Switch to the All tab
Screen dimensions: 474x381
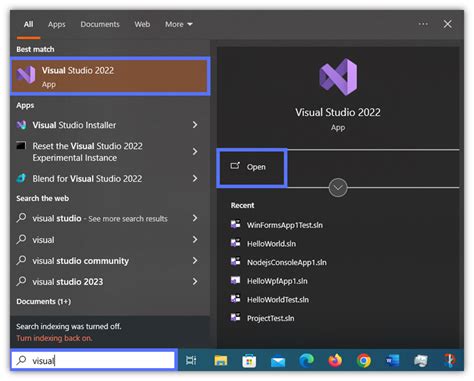tap(28, 24)
